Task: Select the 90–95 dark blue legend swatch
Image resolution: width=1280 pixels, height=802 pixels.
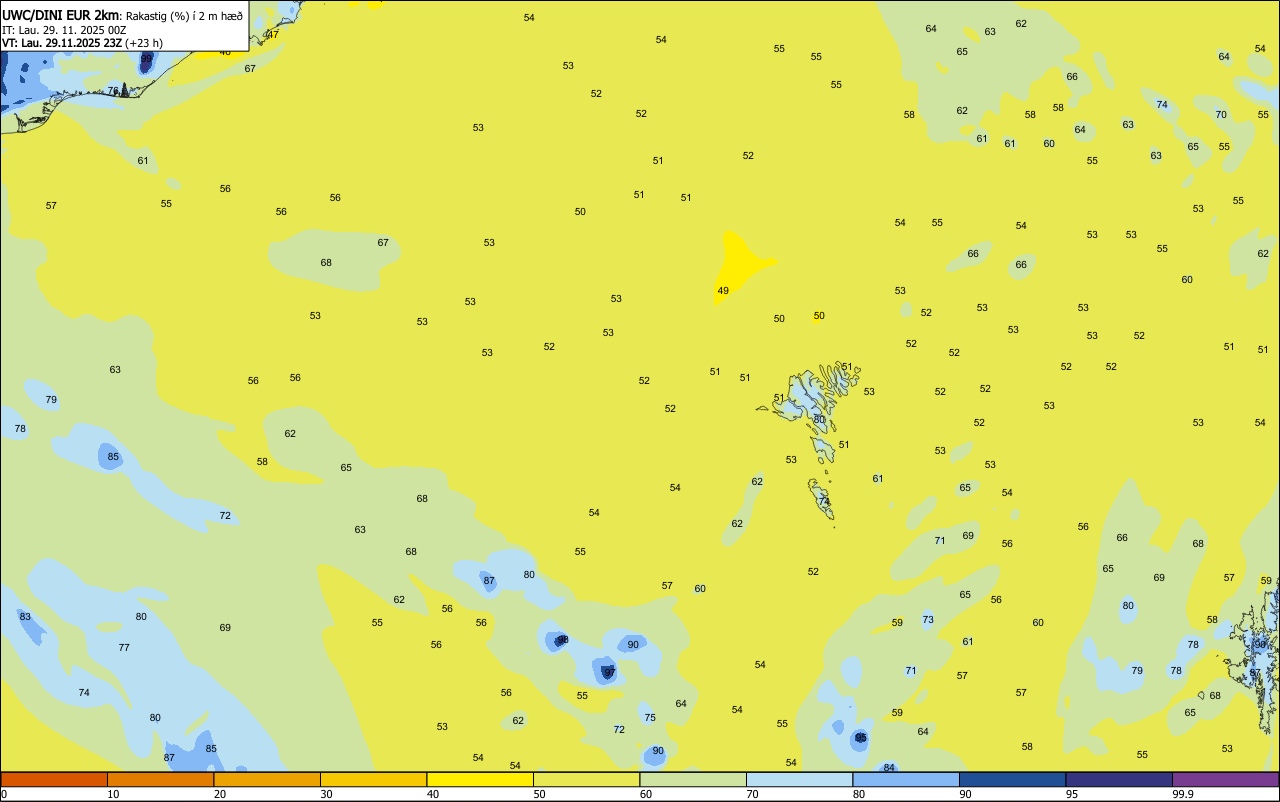Action: tap(1012, 779)
